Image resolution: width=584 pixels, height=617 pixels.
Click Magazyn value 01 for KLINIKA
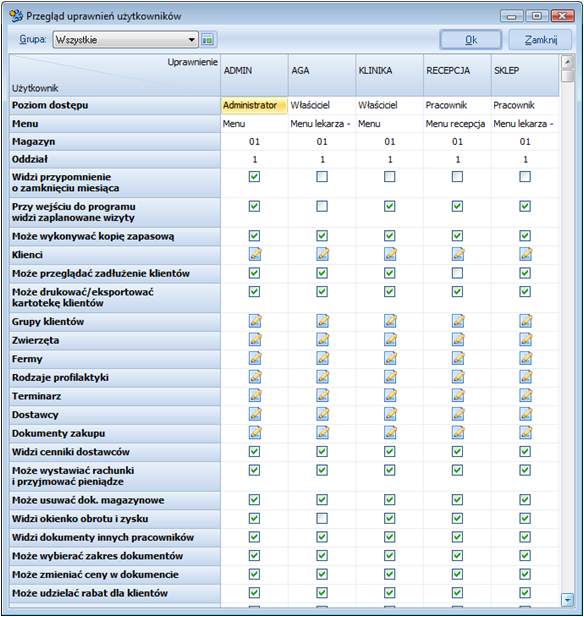(390, 141)
